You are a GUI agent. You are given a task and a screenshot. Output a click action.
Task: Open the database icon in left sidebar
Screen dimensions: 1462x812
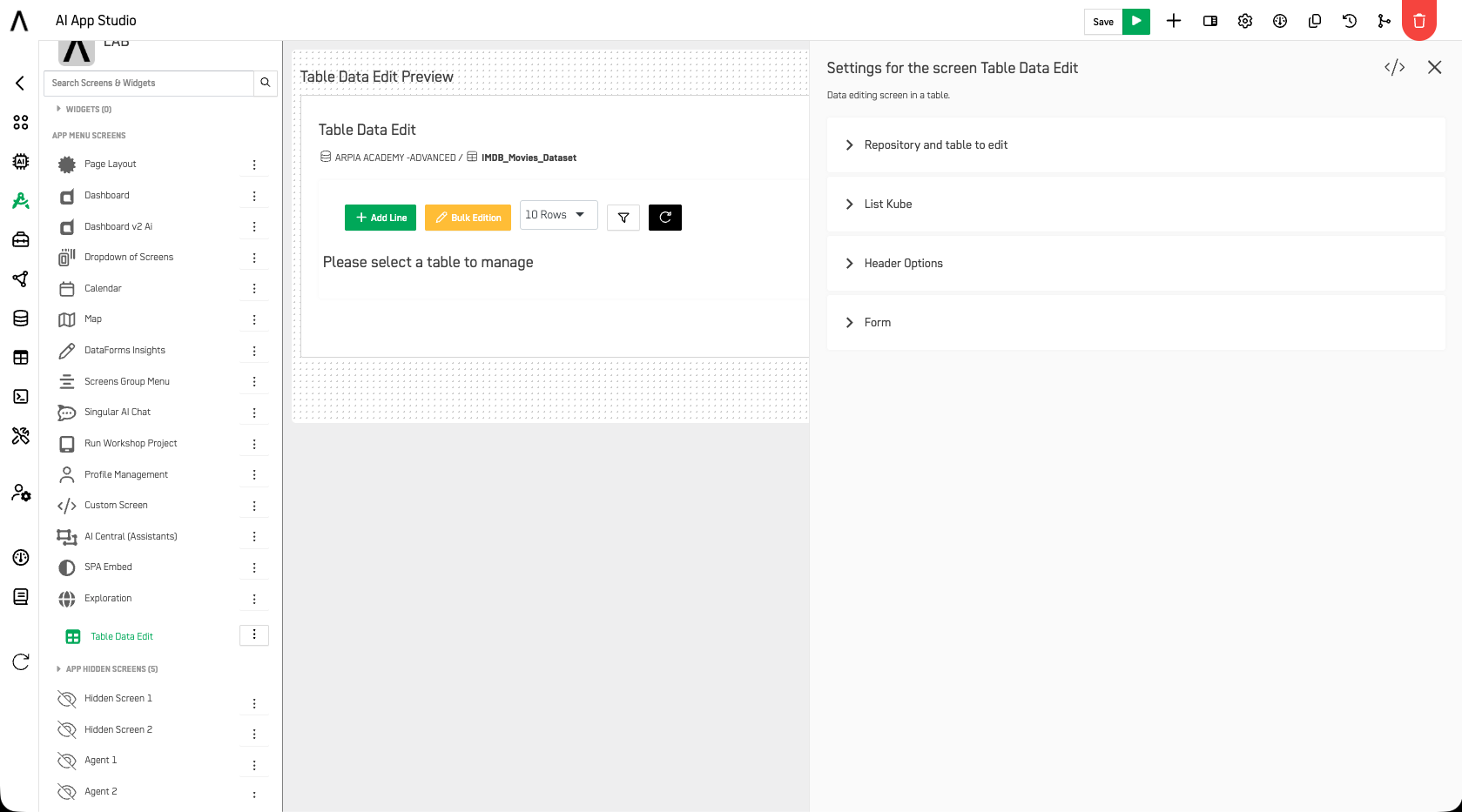[x=21, y=319]
